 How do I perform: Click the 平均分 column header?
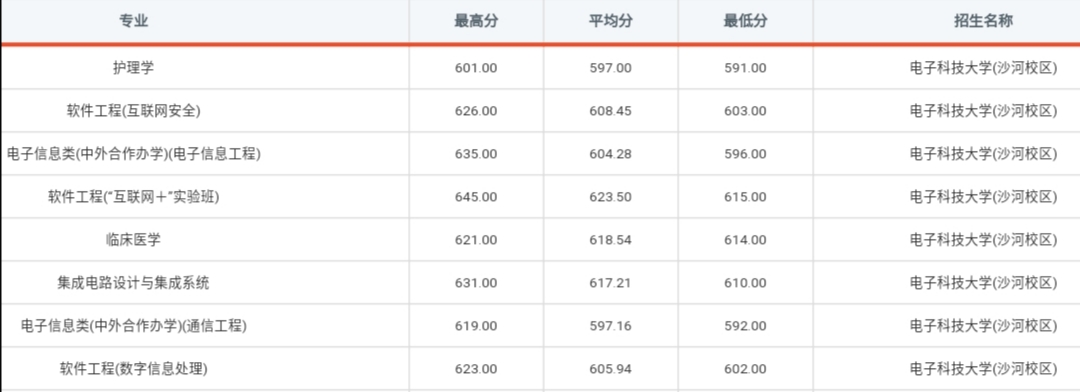(x=610, y=21)
